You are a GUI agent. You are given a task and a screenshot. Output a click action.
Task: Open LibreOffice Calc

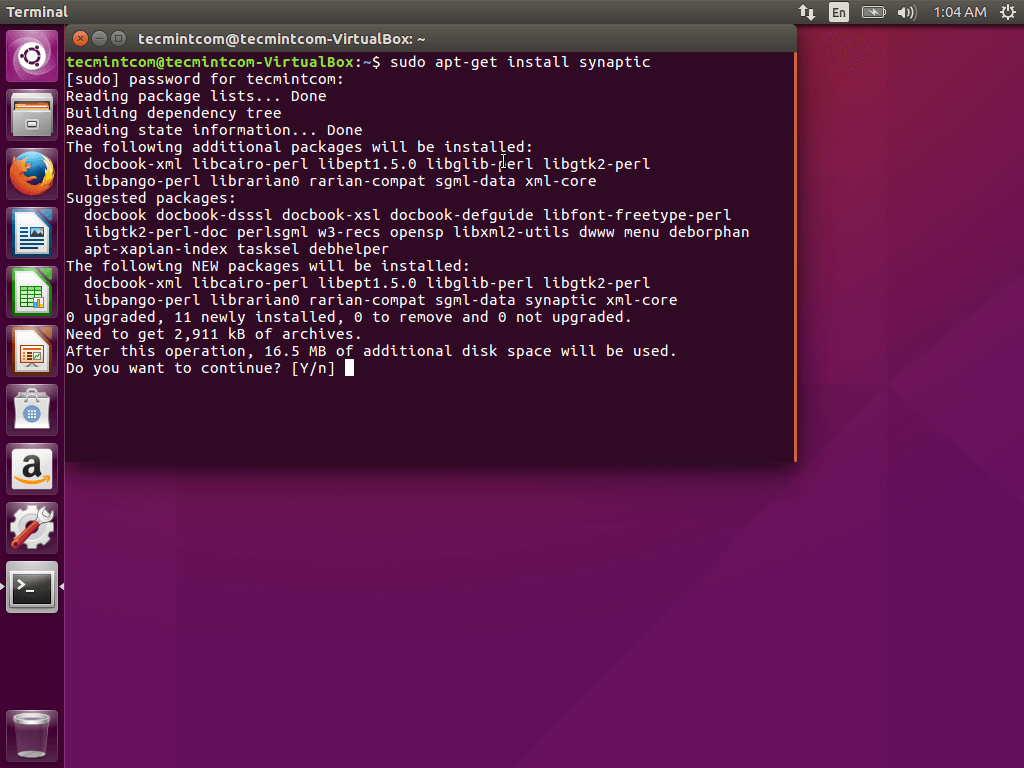(x=30, y=291)
